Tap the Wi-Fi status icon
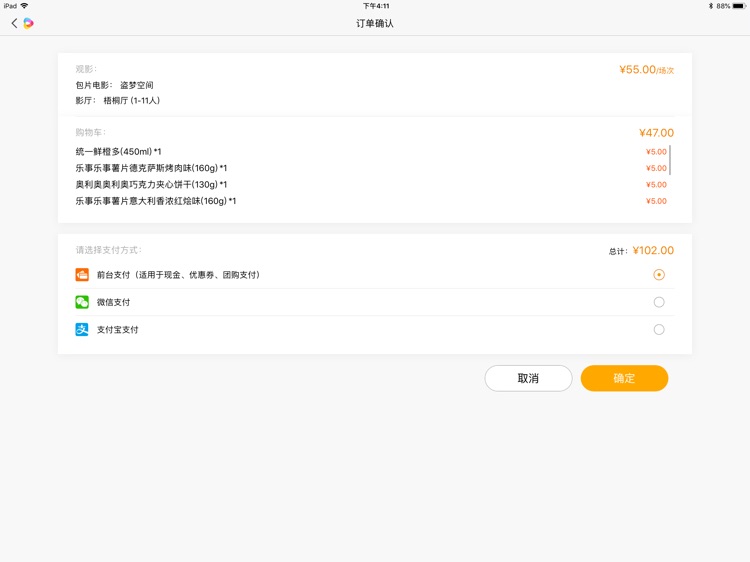 pos(24,6)
